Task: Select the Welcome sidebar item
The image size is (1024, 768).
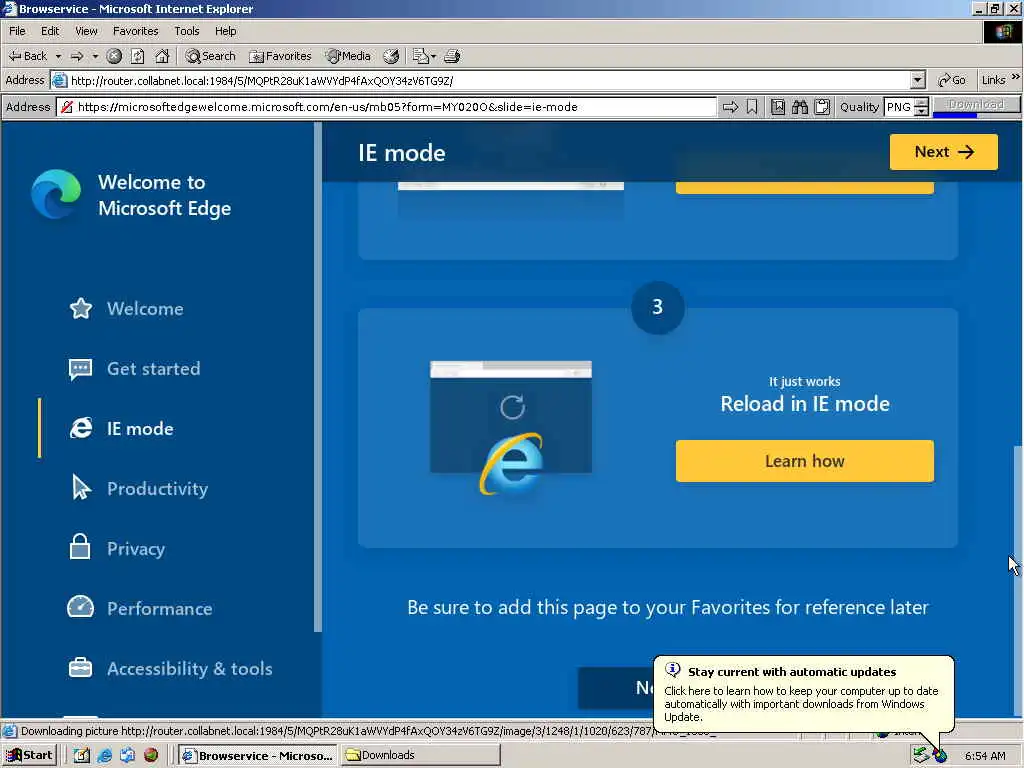Action: (145, 308)
